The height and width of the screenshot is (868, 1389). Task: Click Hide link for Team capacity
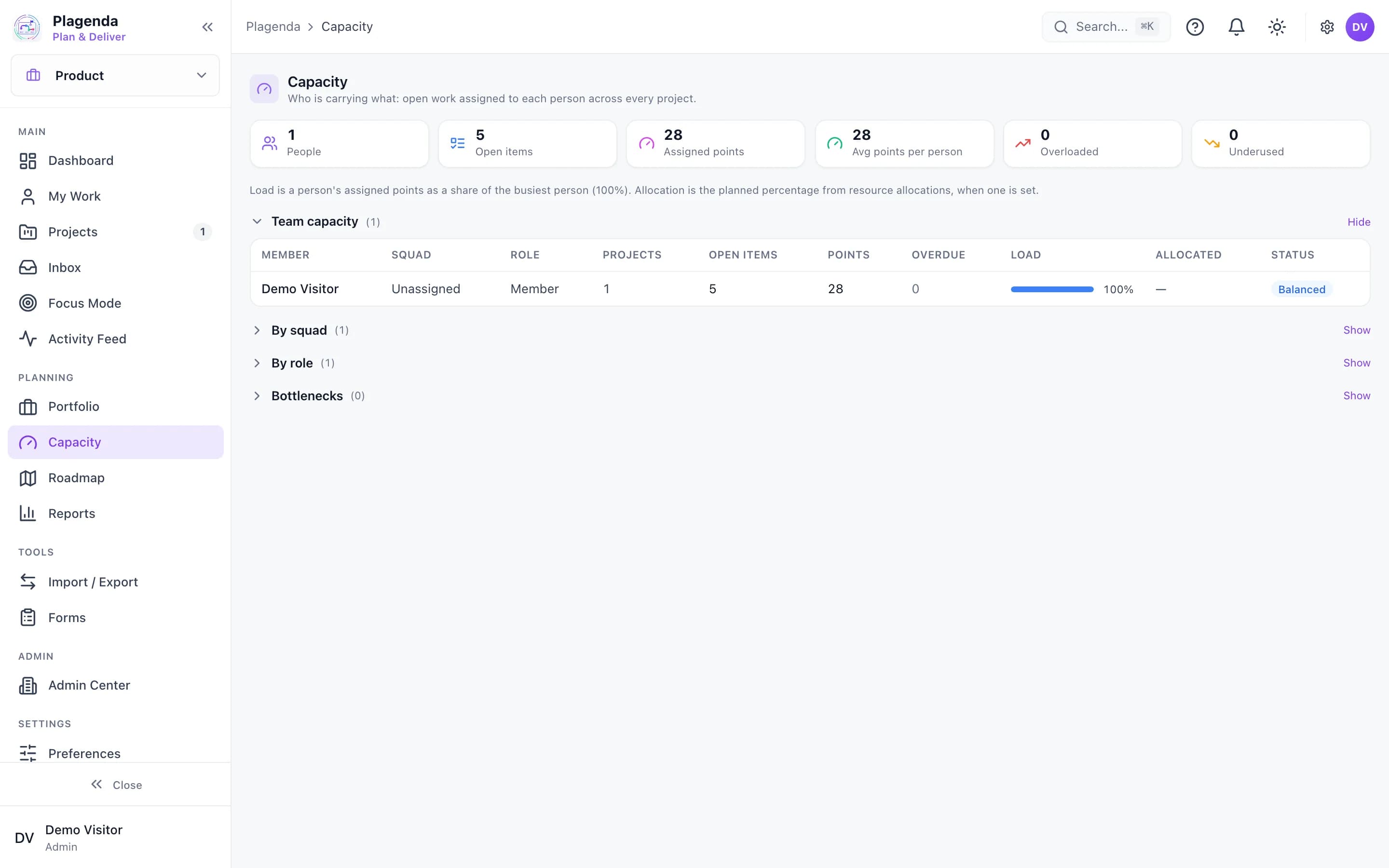pyautogui.click(x=1359, y=222)
